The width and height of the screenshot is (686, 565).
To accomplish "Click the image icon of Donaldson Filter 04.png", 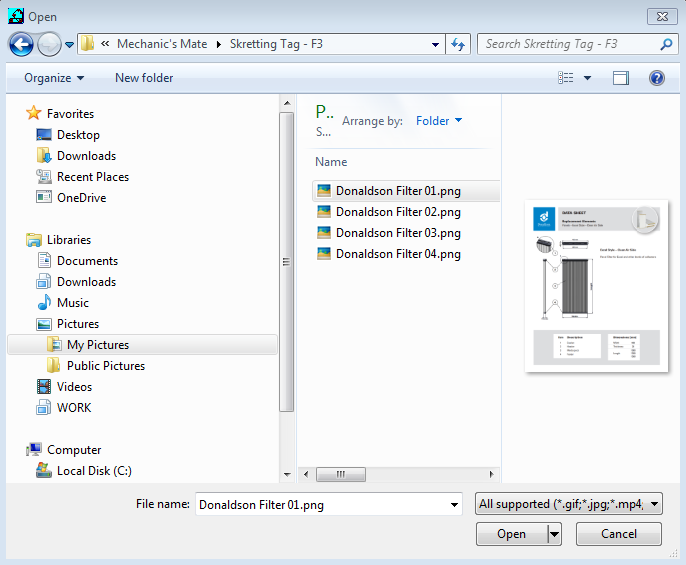I will point(324,253).
